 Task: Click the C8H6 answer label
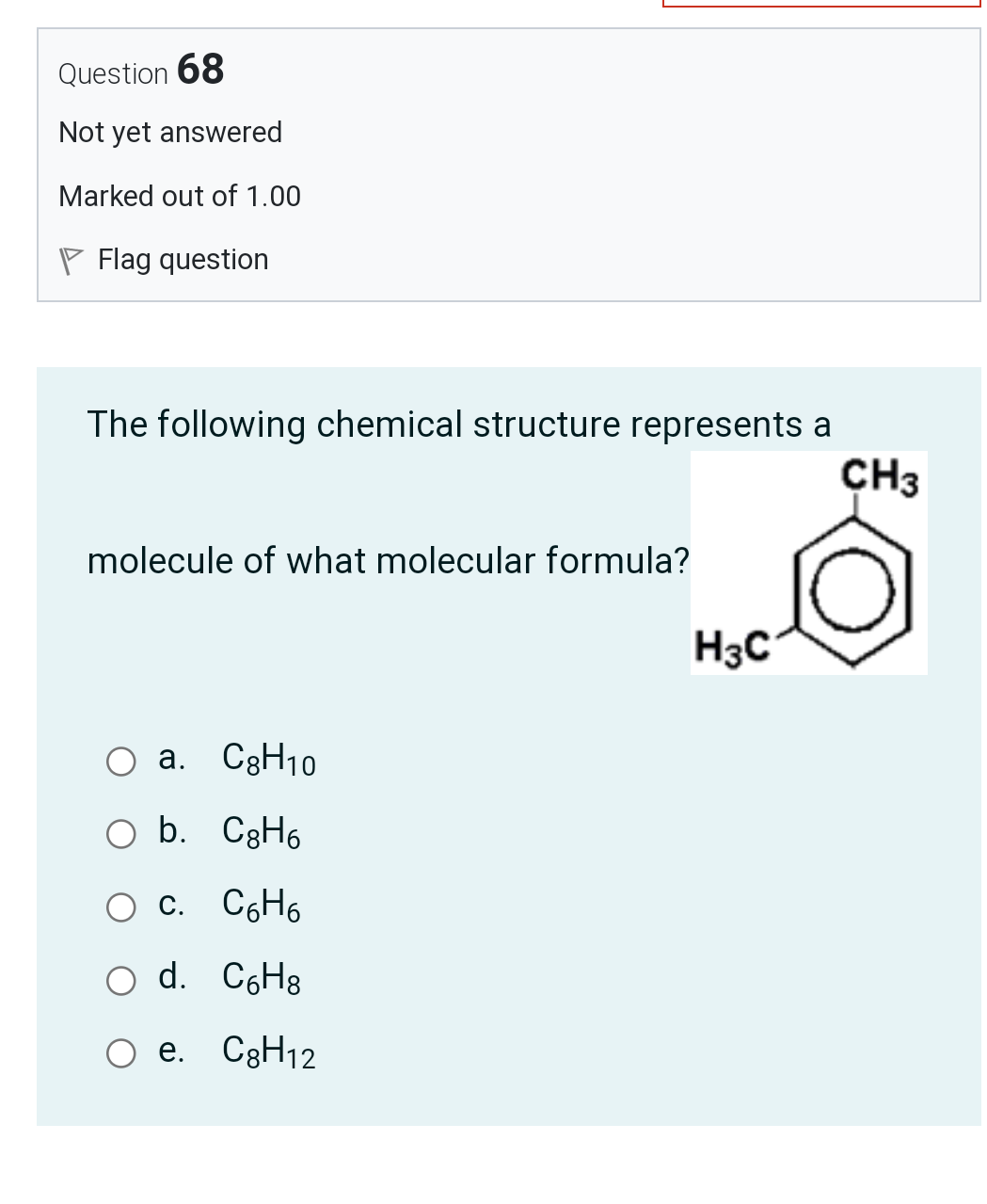[262, 832]
